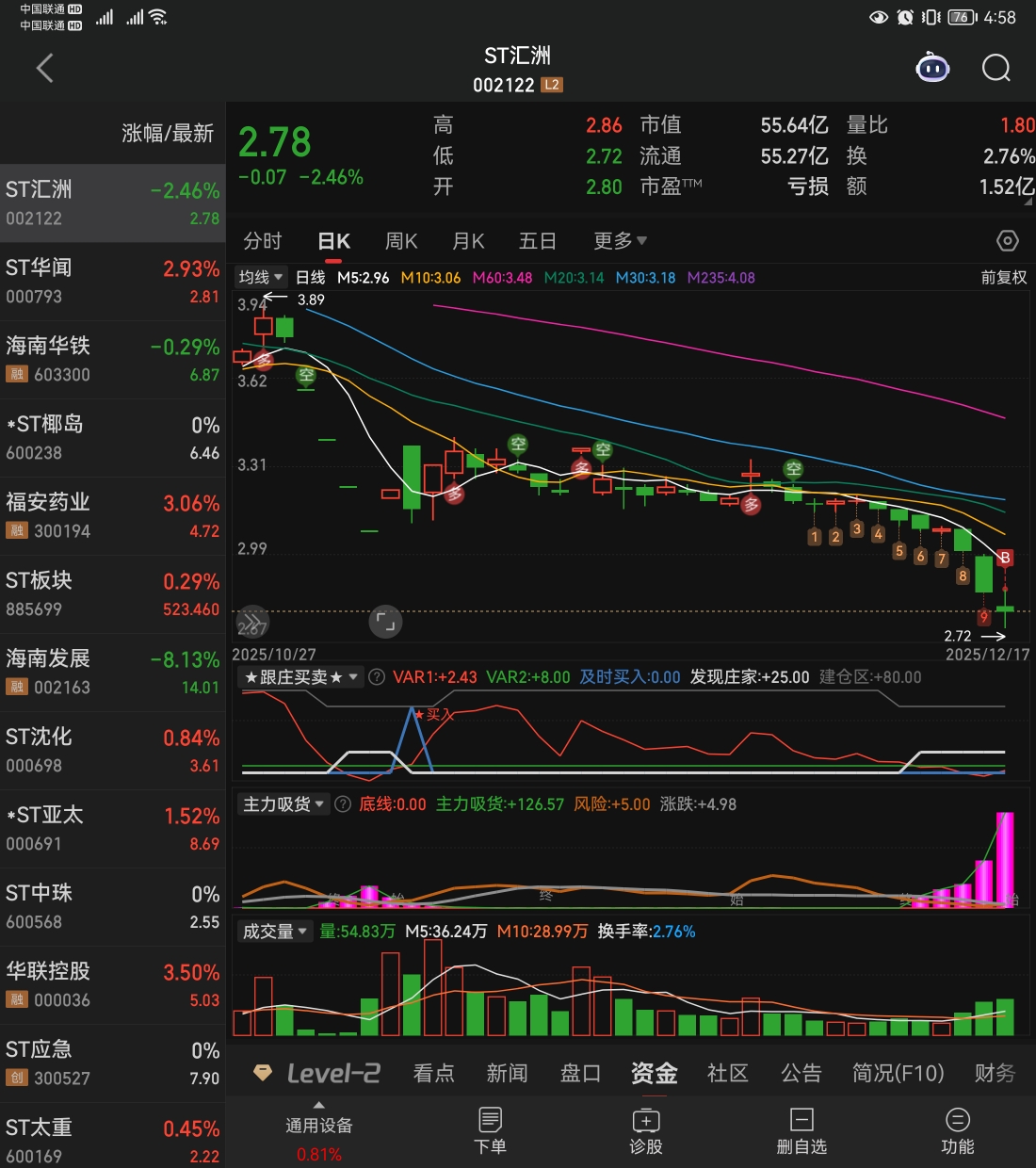Select *ST亚太 000691 in stock list
The width and height of the screenshot is (1036, 1168).
tap(113, 829)
